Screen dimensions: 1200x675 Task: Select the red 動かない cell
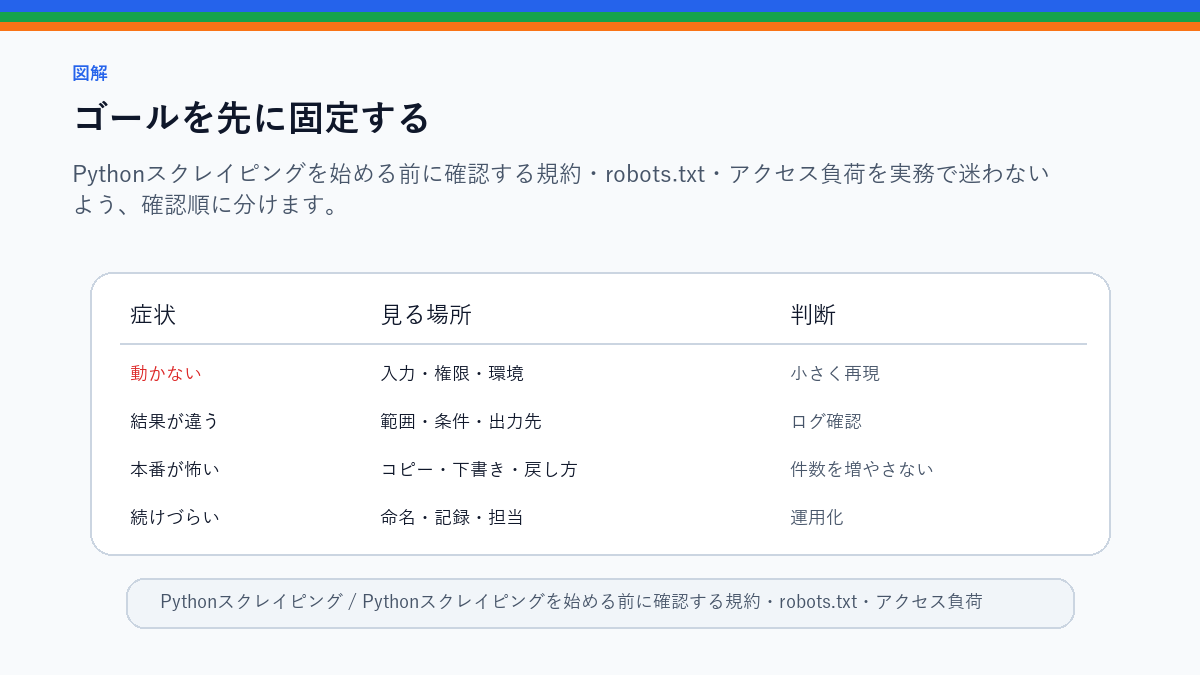click(166, 373)
